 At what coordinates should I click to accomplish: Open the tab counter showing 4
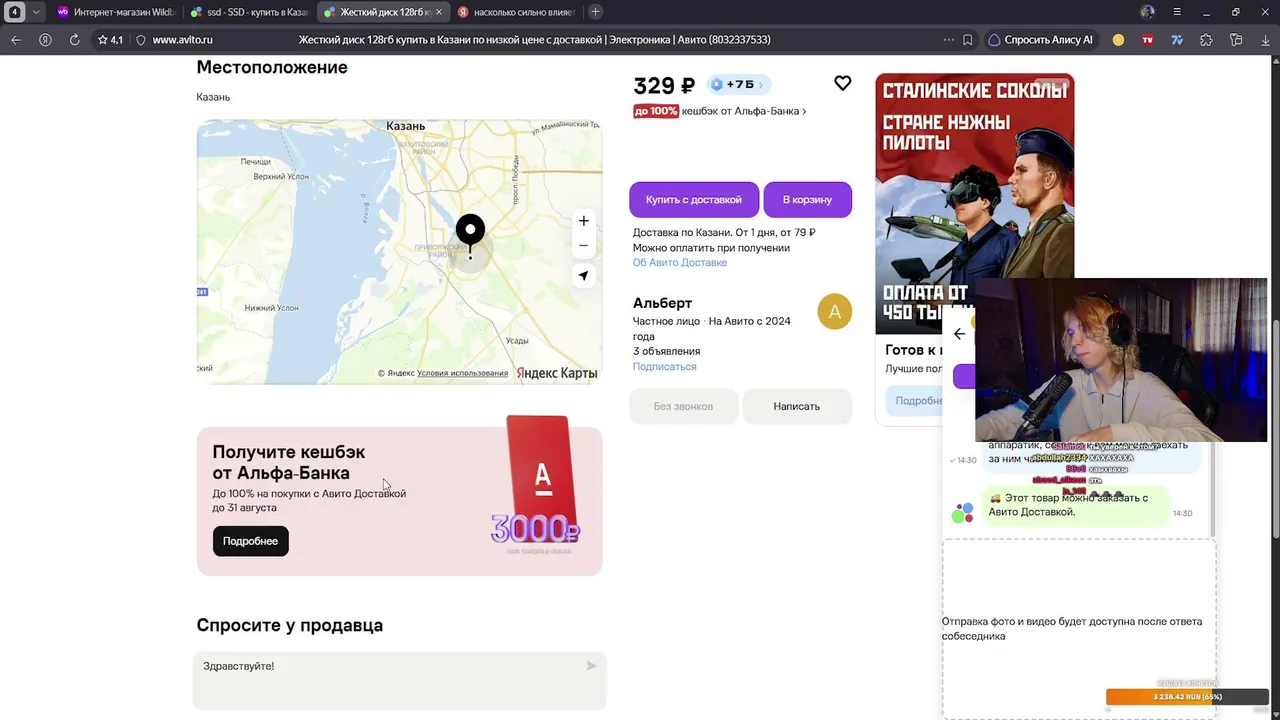(15, 12)
